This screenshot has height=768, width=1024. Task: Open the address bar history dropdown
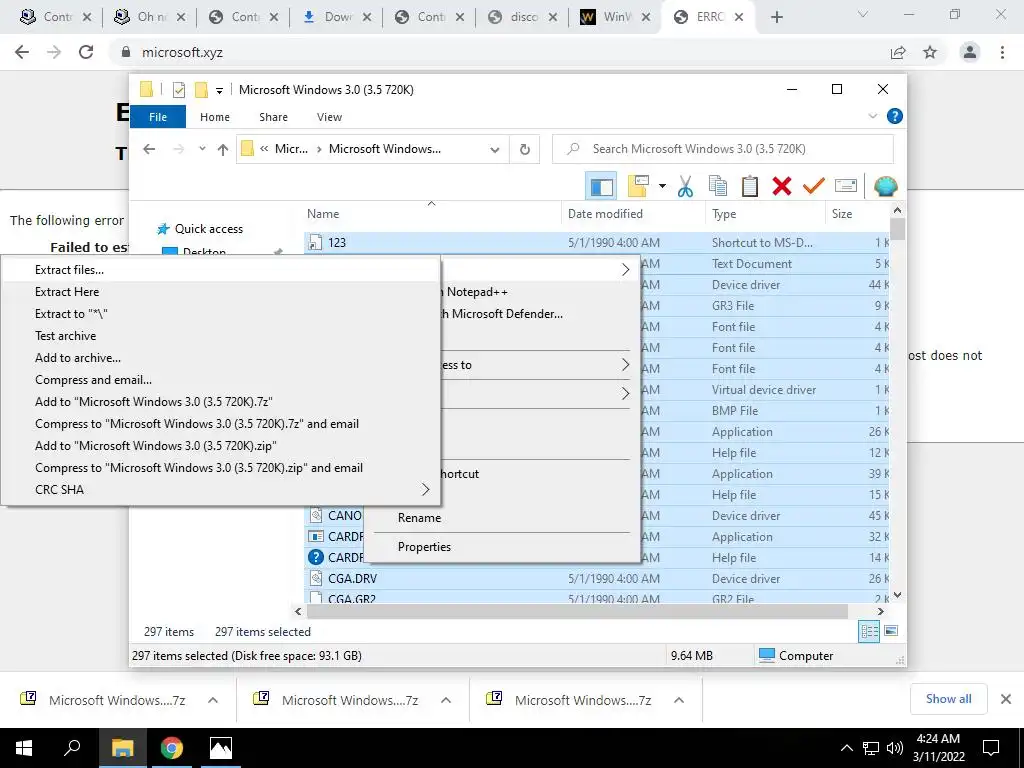[494, 150]
